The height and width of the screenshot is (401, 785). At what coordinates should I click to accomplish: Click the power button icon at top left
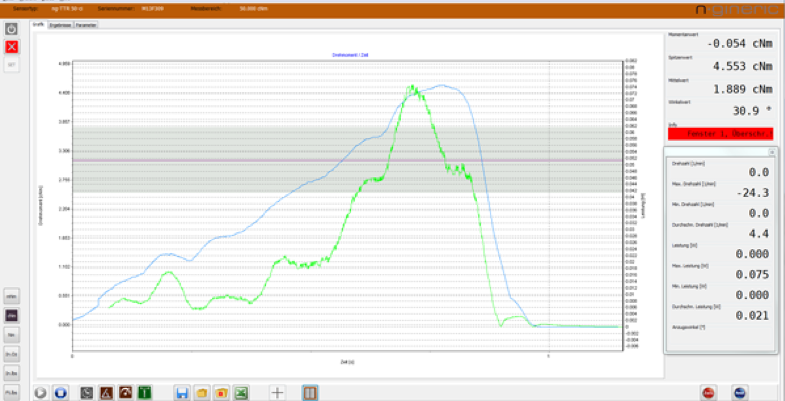[x=12, y=29]
